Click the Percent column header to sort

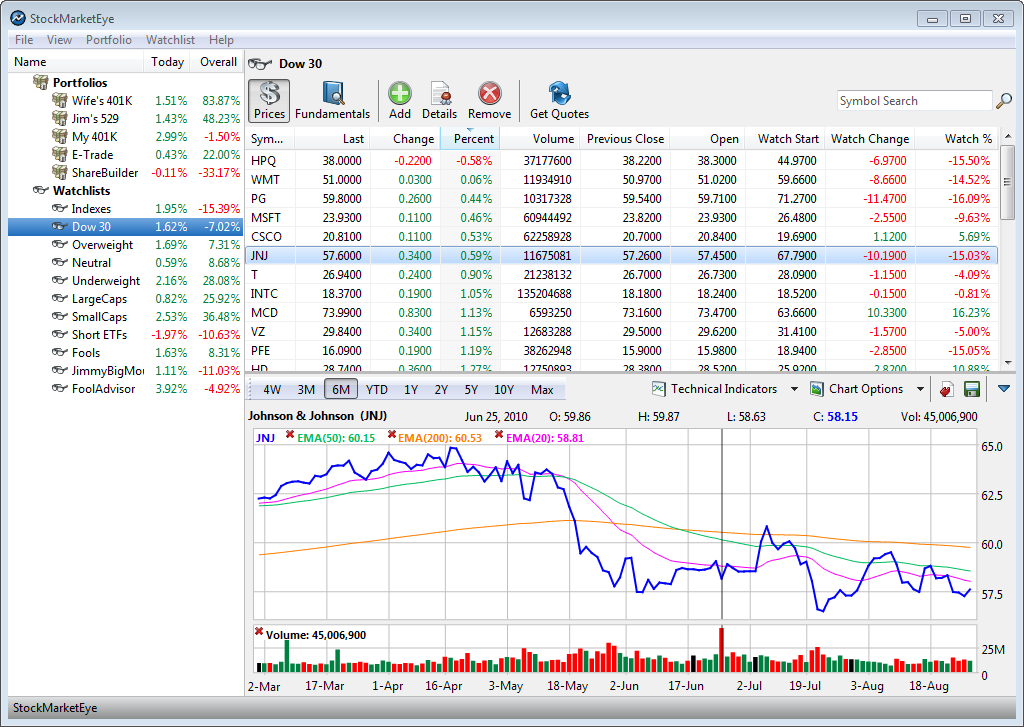[470, 138]
